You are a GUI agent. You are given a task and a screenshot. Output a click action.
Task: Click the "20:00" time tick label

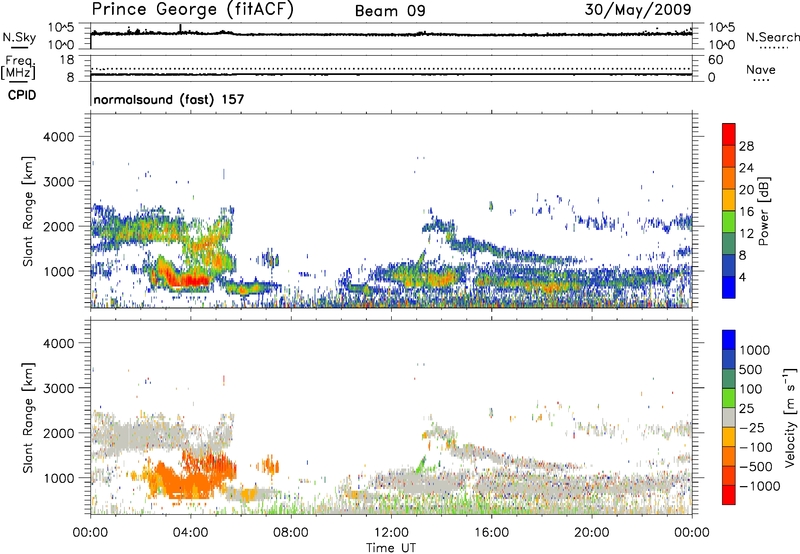point(591,533)
